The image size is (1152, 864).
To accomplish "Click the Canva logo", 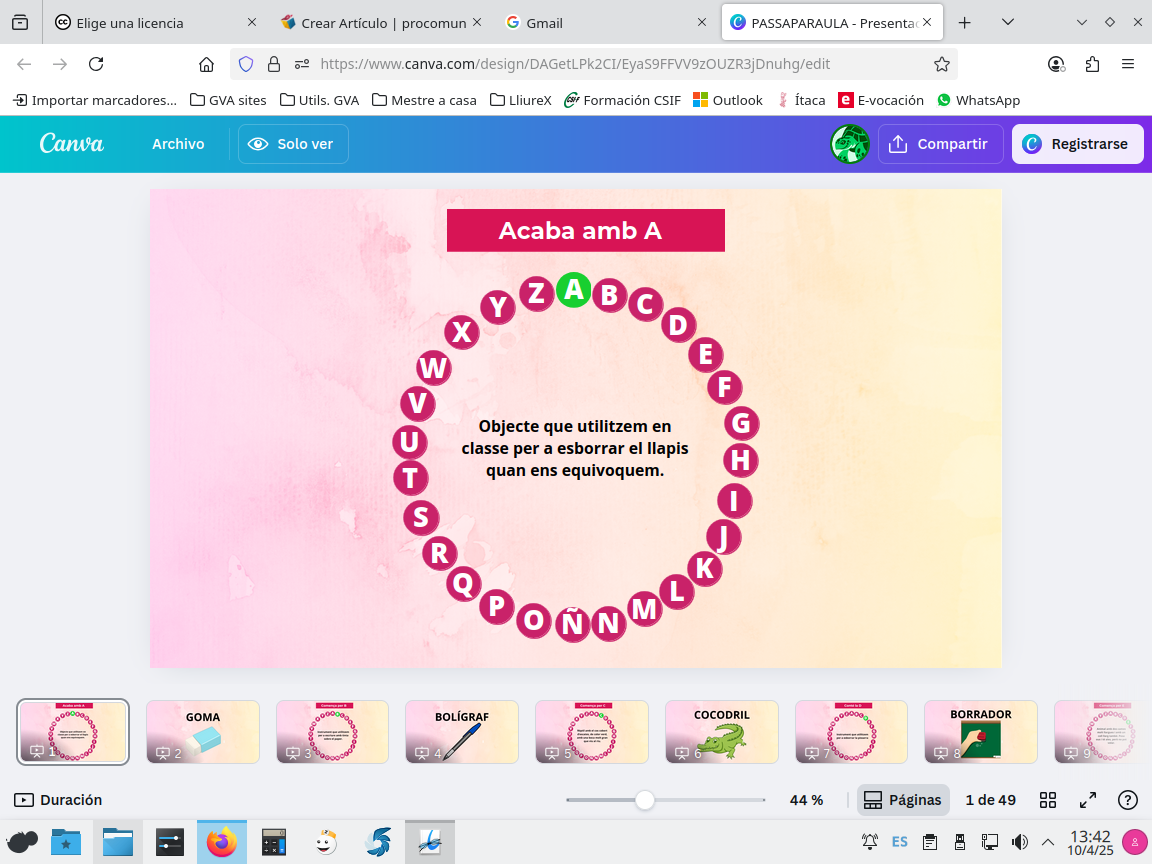I will (x=72, y=144).
